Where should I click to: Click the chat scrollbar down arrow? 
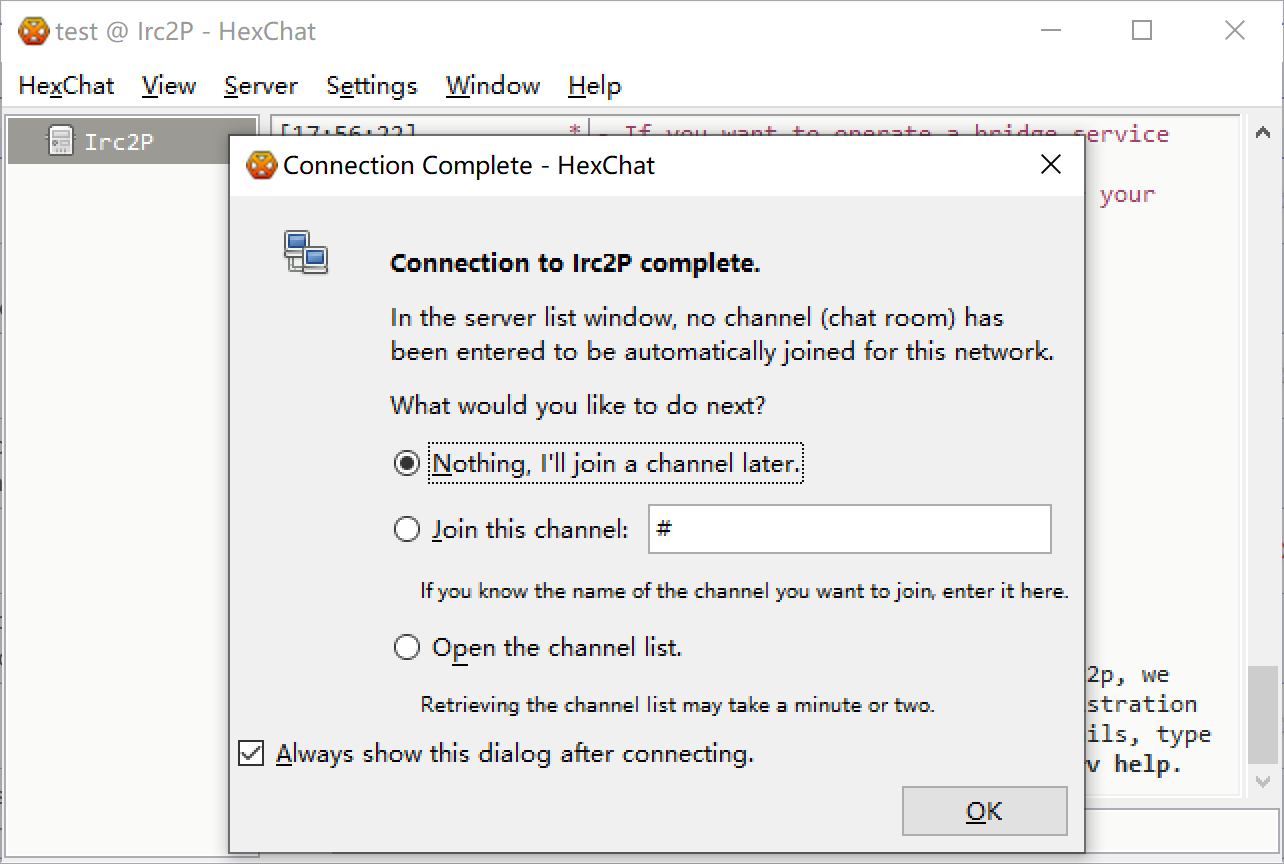click(x=1262, y=781)
